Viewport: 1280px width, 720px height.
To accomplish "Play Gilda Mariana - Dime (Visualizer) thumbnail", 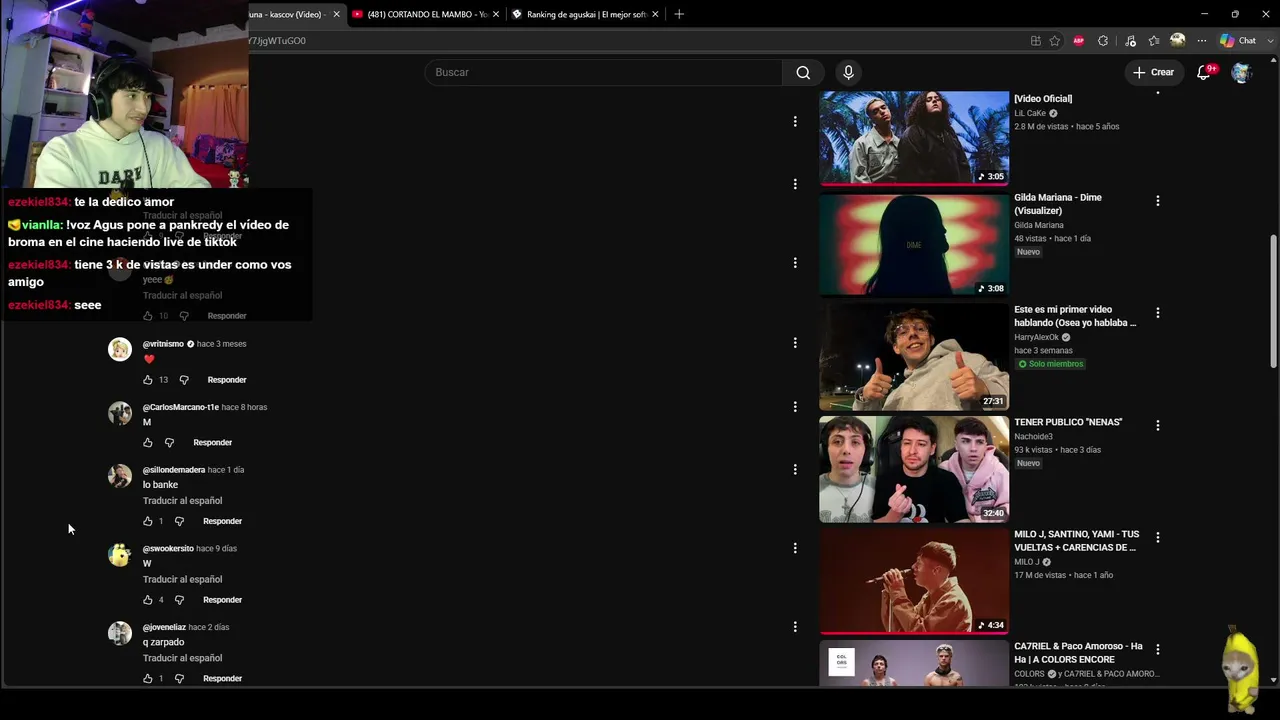I will 914,245.
